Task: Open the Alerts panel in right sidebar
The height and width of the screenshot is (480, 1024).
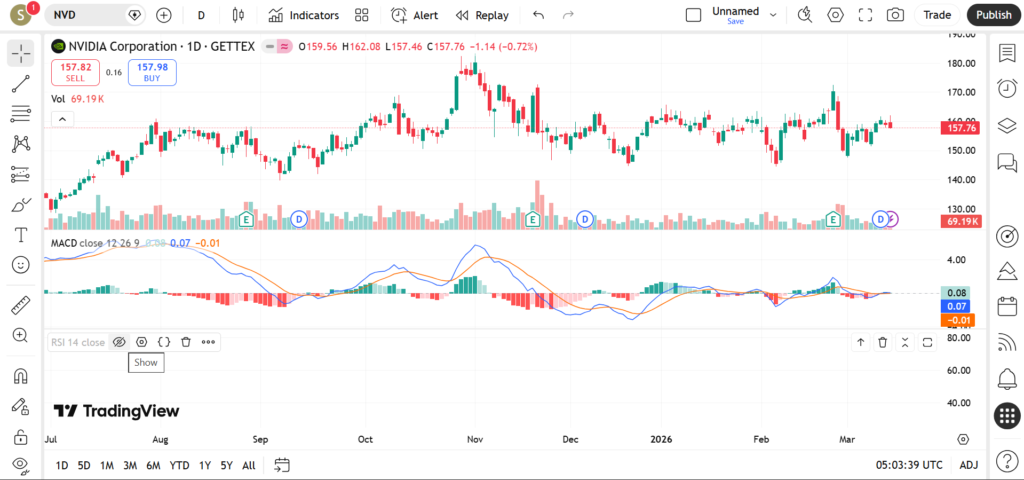Action: [1007, 88]
